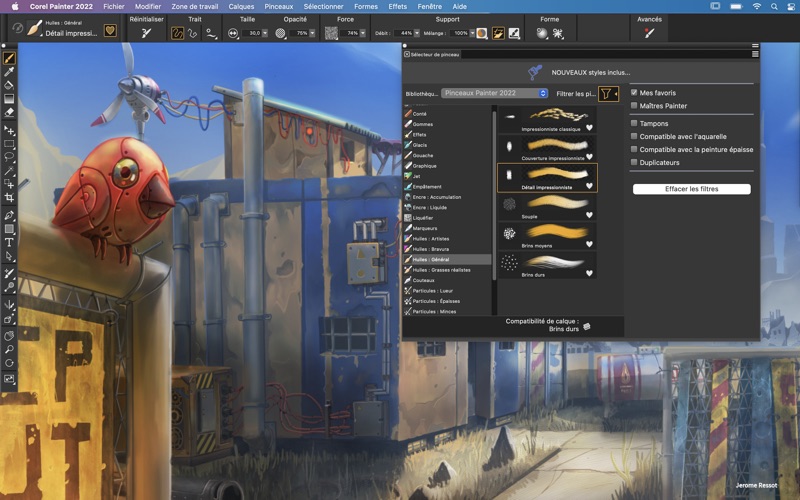
Task: Open the Apple menu
Action: [x=15, y=7]
